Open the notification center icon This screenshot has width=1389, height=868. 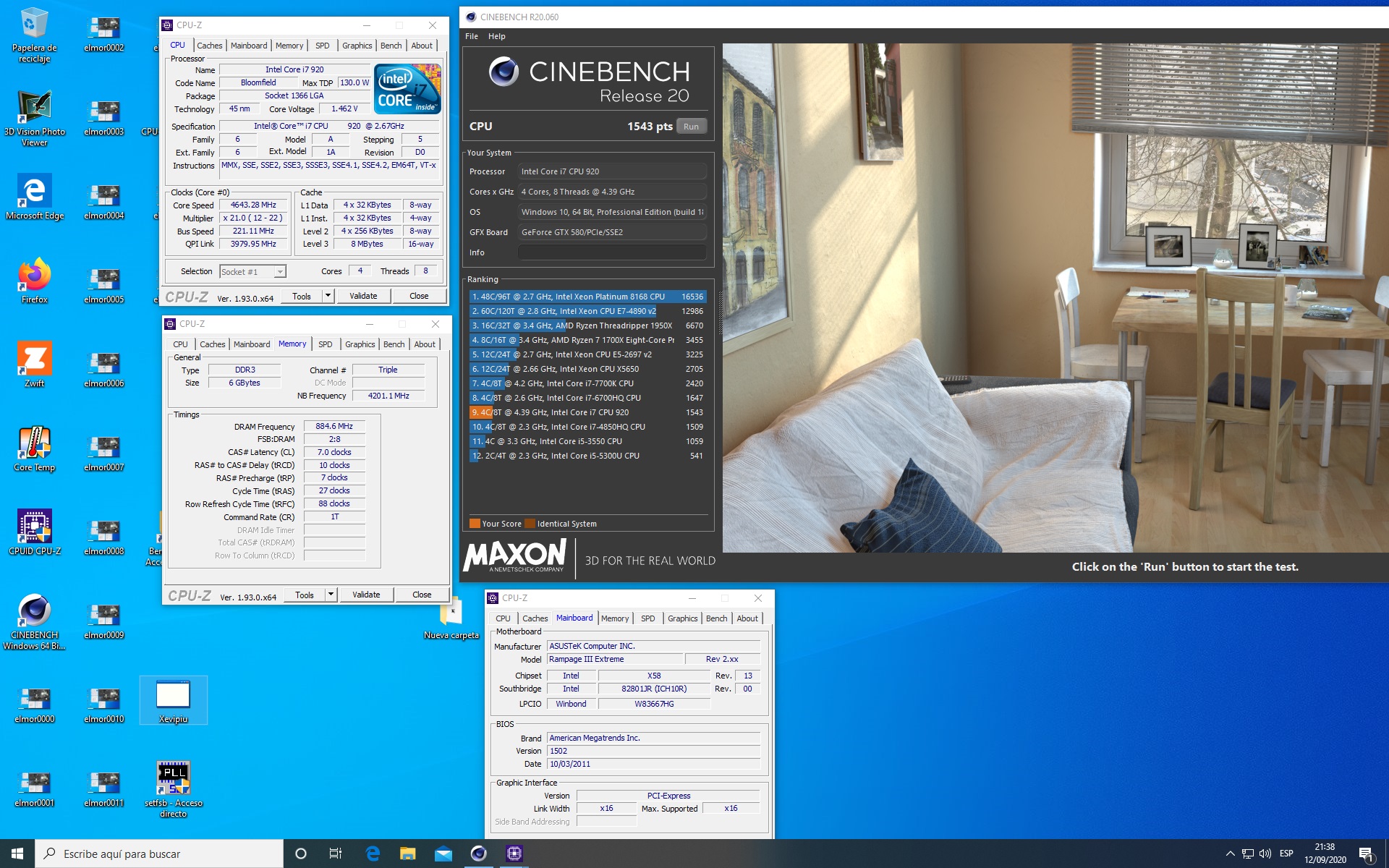[1367, 854]
